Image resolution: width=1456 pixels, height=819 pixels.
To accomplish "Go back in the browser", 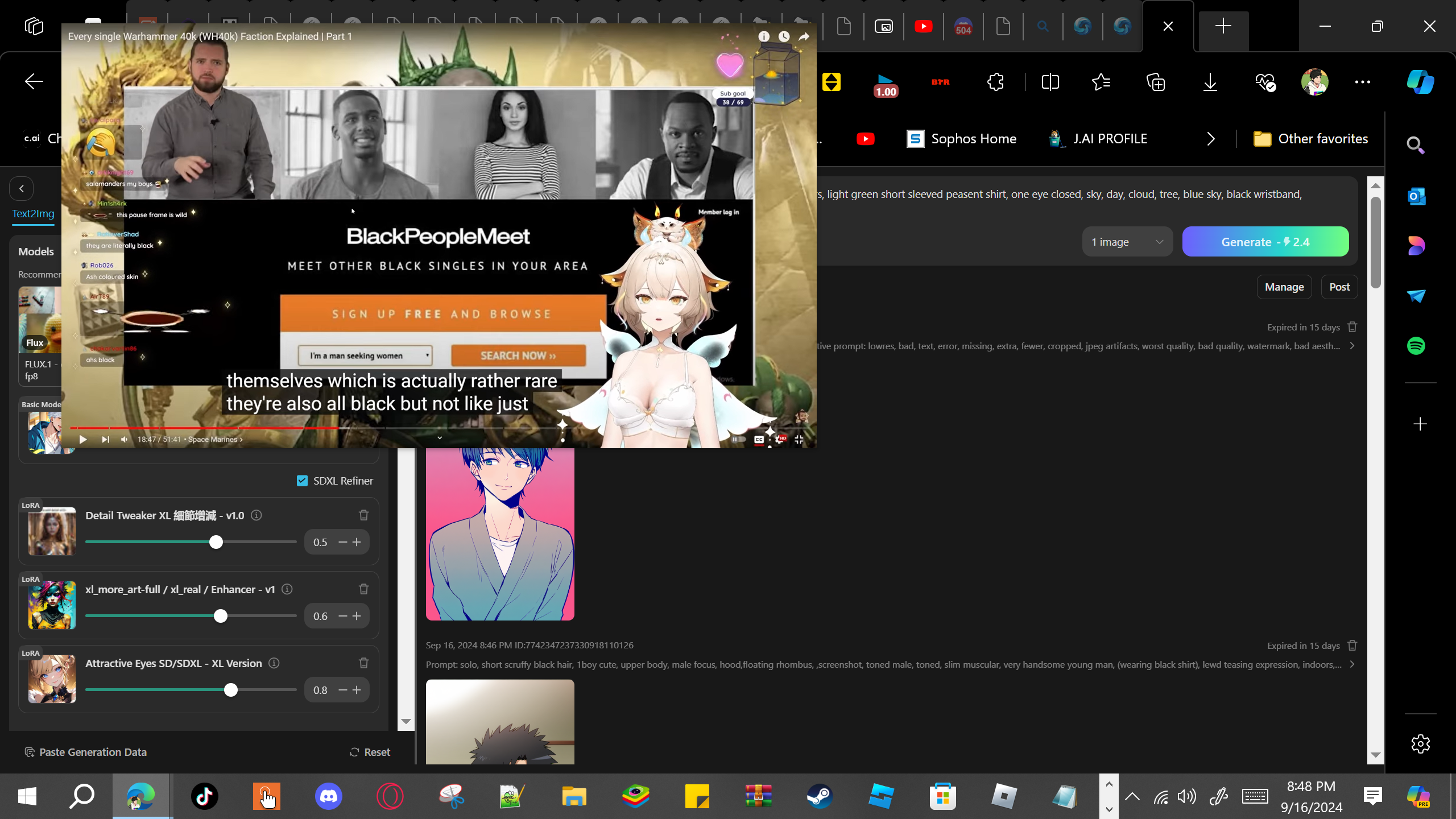I will (34, 82).
